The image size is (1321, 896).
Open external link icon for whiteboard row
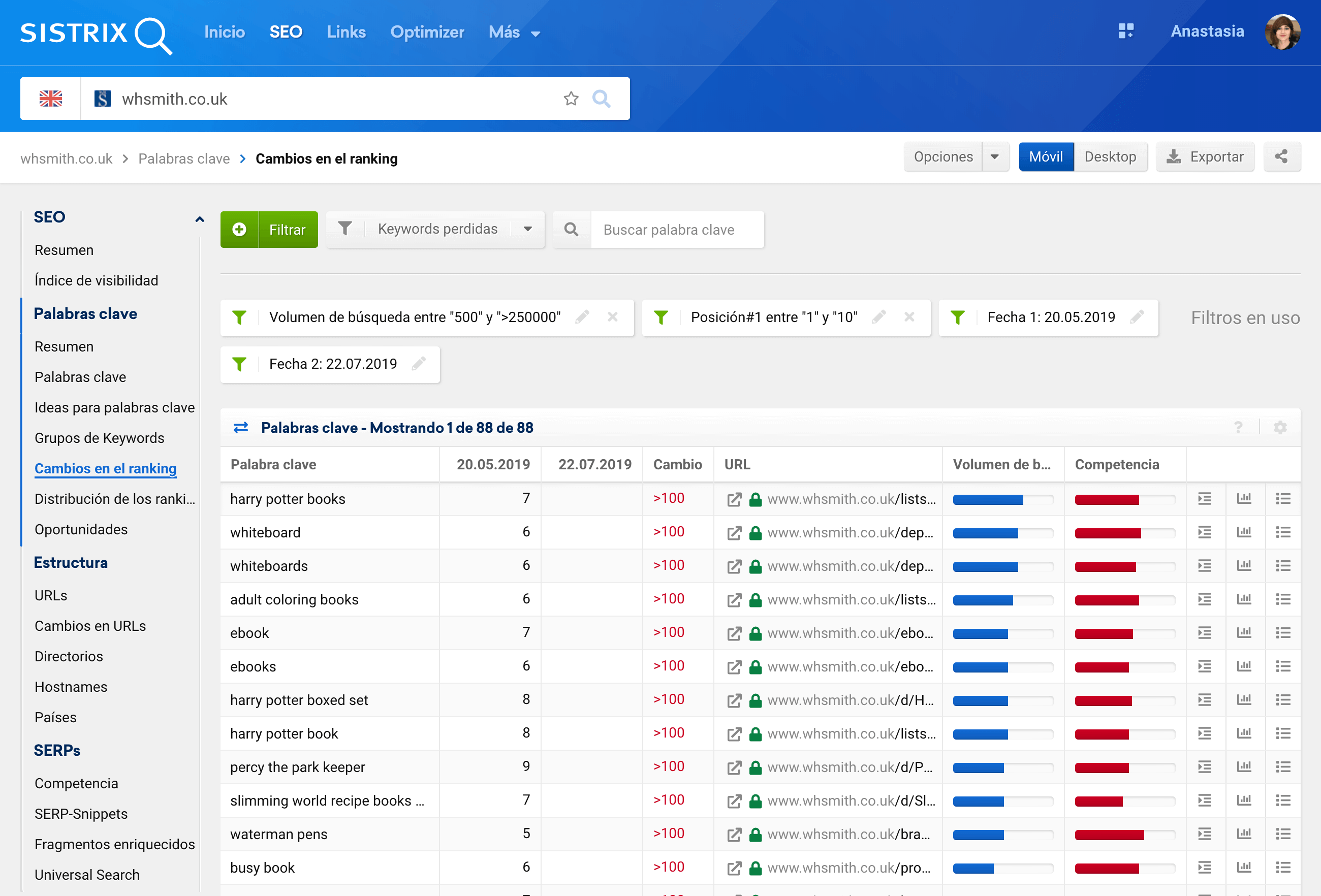click(x=734, y=533)
